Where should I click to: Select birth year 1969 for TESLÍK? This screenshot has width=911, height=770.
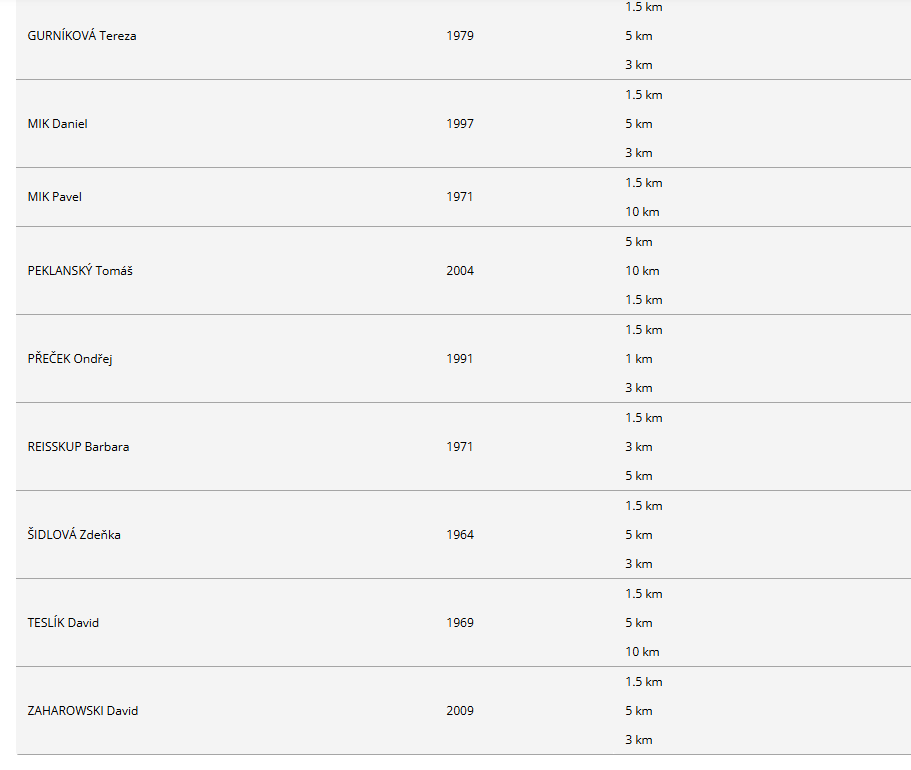[x=460, y=622]
